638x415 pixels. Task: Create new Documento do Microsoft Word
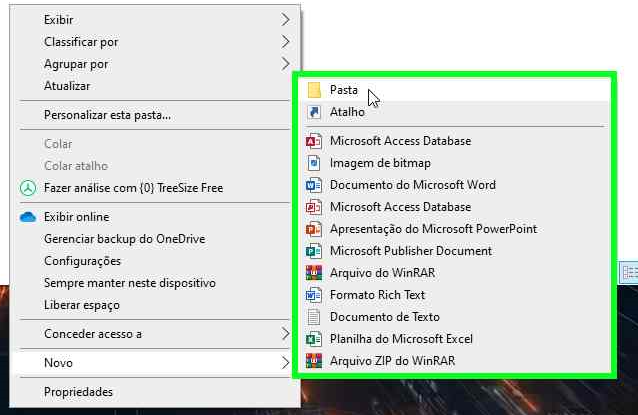click(454, 185)
